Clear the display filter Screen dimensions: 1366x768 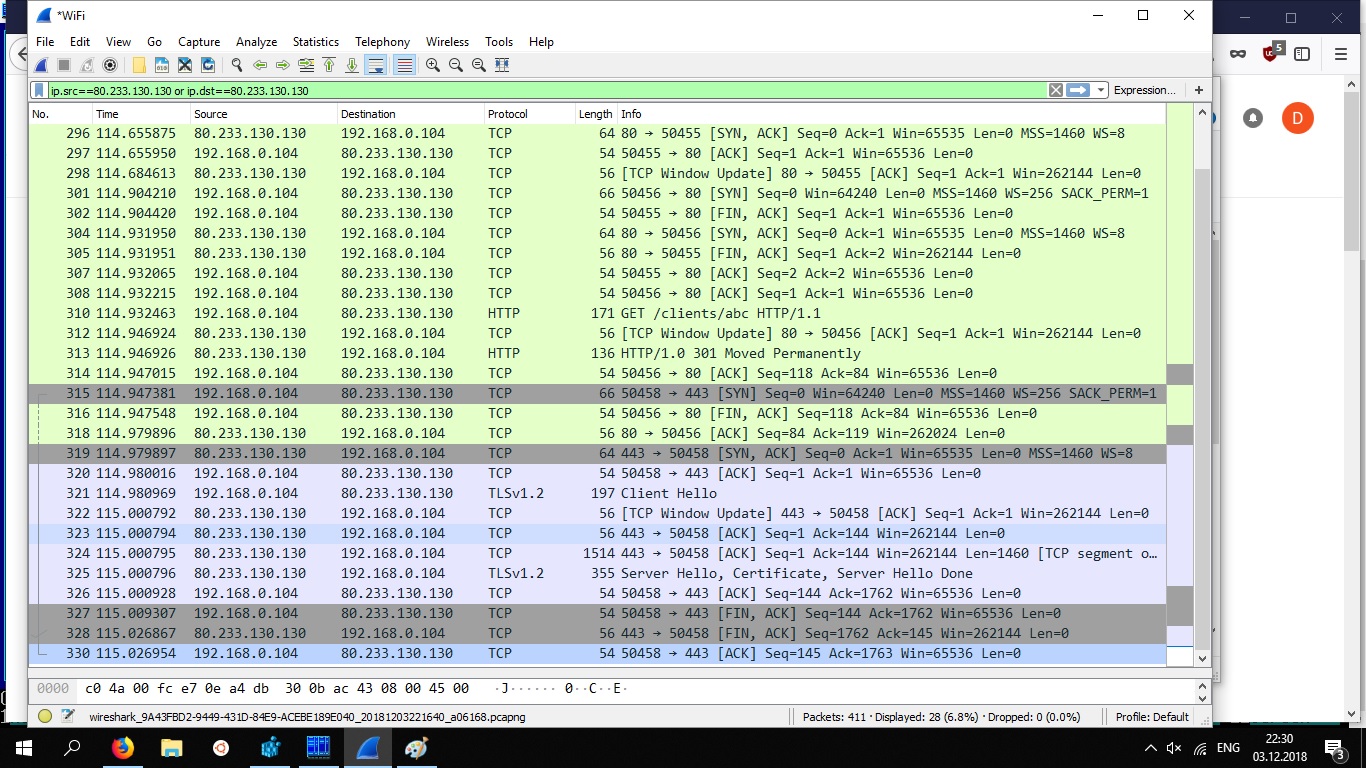[x=1055, y=90]
